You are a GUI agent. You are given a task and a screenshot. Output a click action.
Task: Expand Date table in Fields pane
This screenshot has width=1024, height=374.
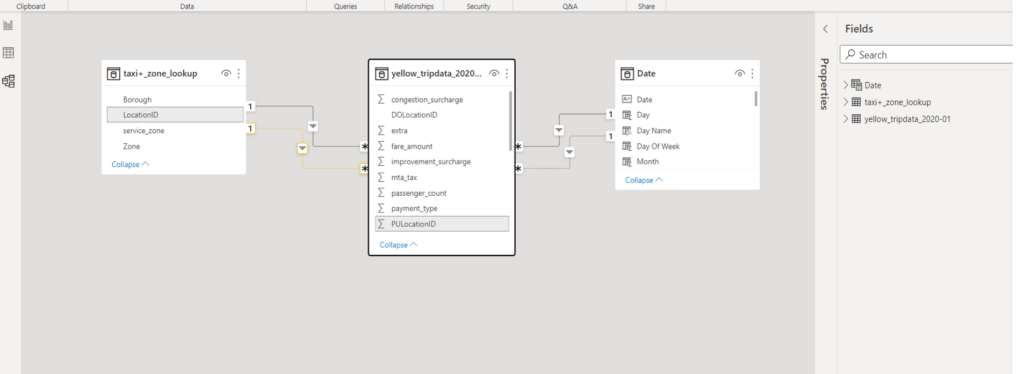pyautogui.click(x=846, y=85)
